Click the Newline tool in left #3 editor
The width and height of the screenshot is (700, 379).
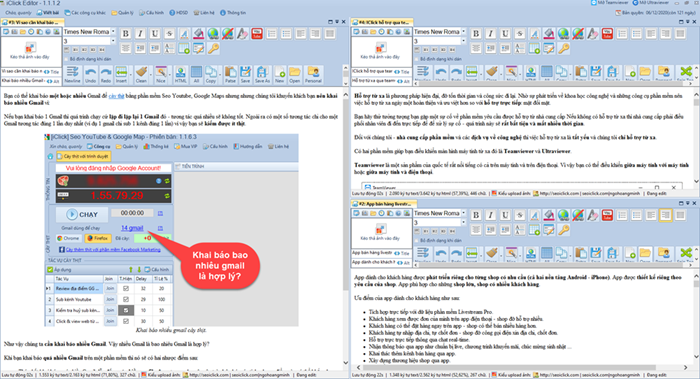click(72, 75)
